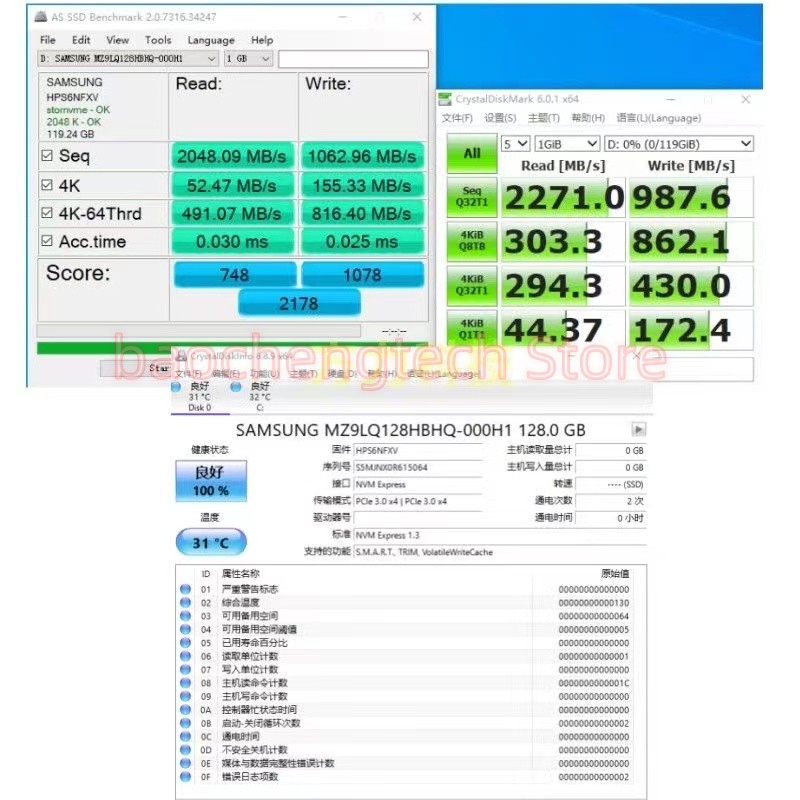Screen dimensions: 800x800
Task: Click the status dot for 已用寿命百分比 row
Action: pos(185,642)
